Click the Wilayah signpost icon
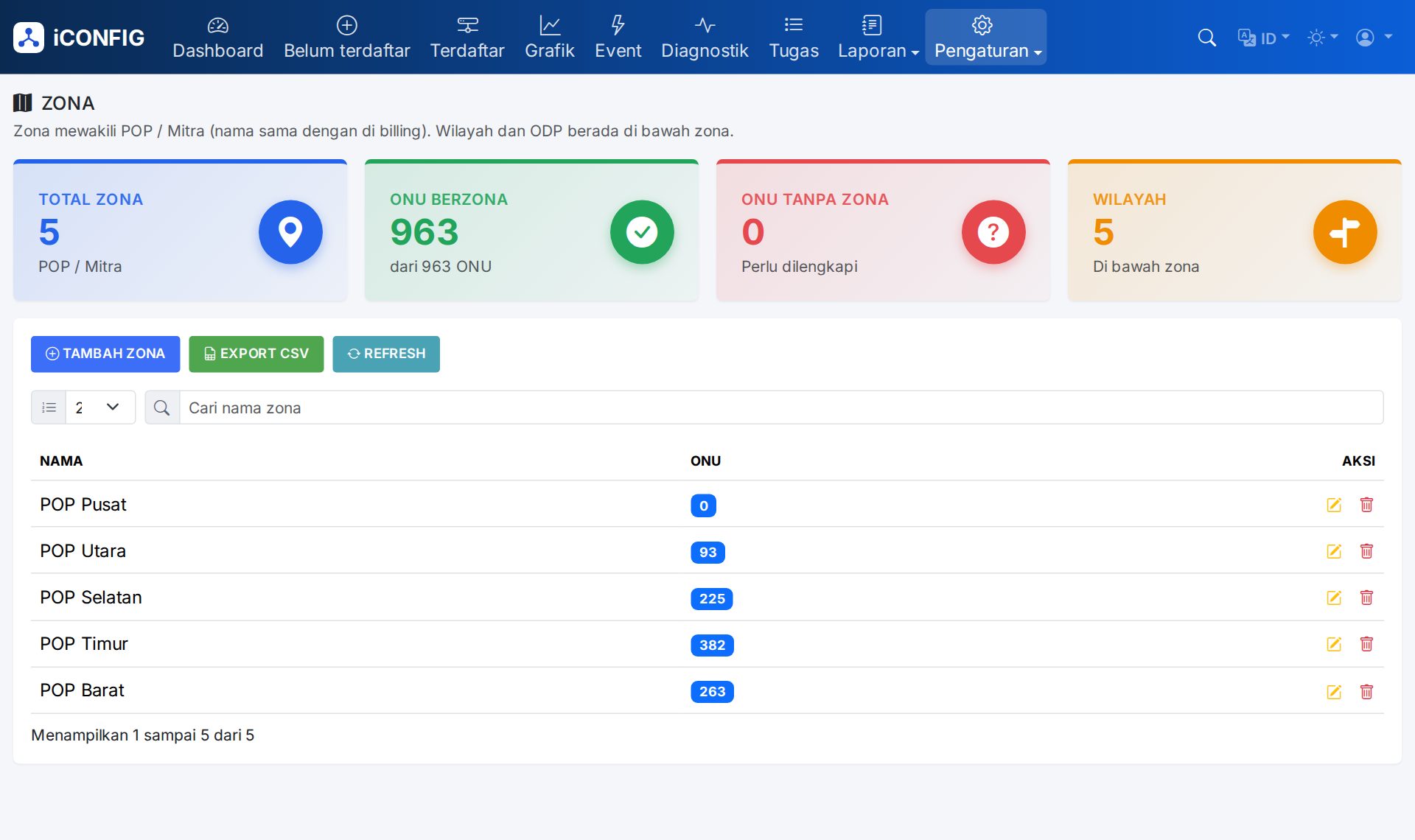This screenshot has width=1415, height=840. (1345, 232)
